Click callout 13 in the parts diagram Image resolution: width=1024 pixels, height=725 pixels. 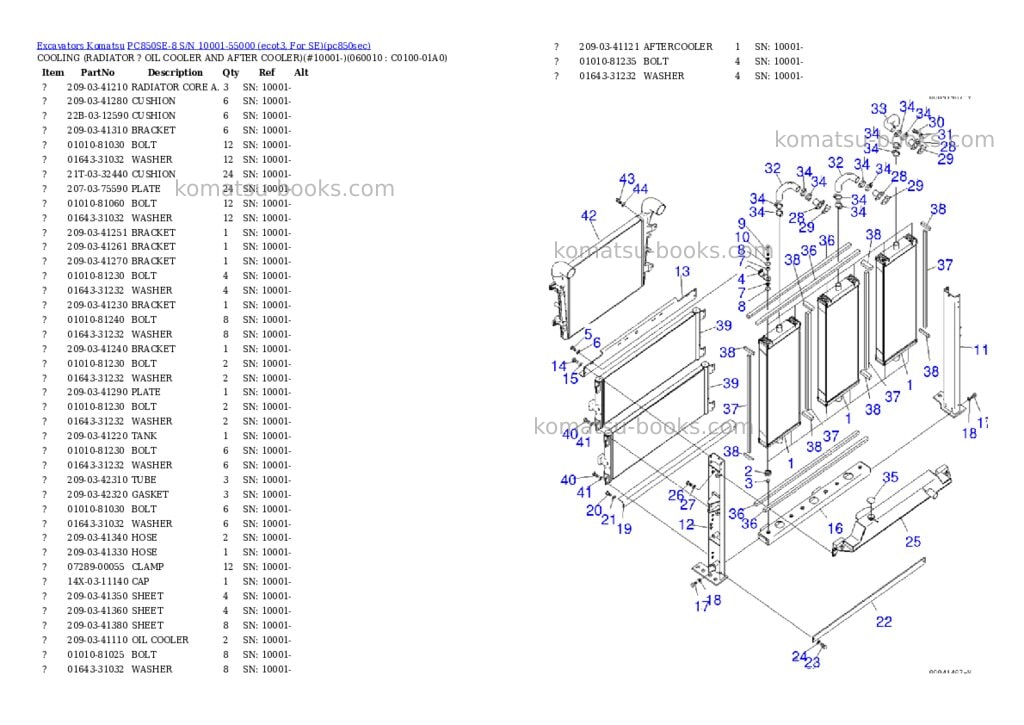point(682,271)
